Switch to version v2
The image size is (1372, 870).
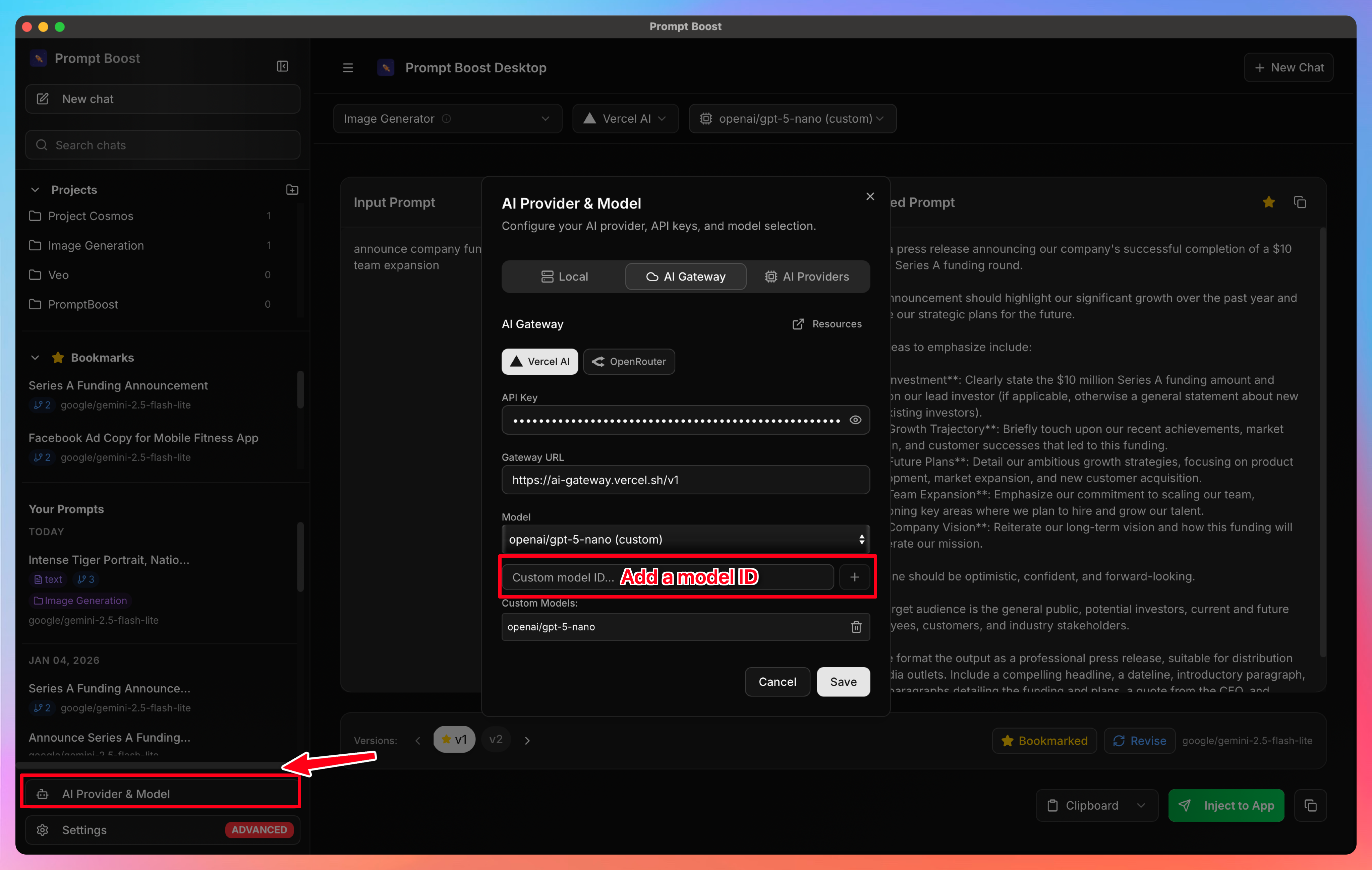[x=495, y=739]
